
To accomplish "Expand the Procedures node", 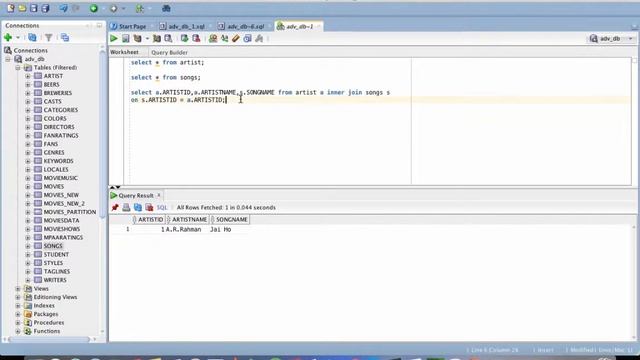I will 18,322.
